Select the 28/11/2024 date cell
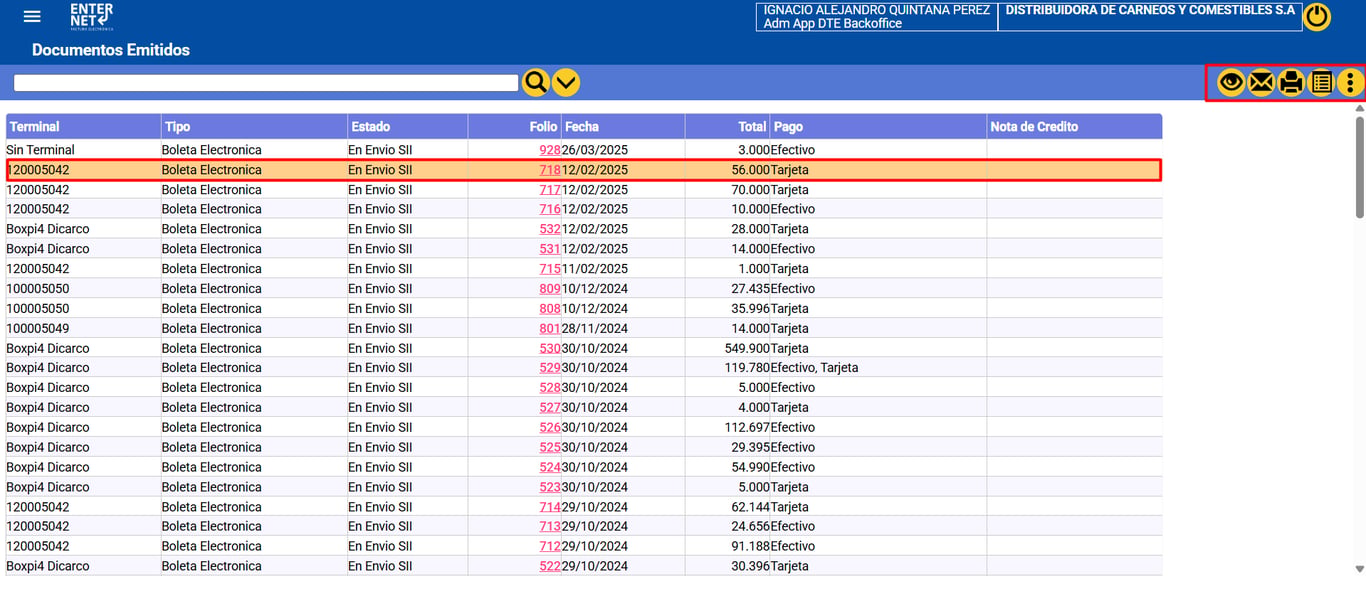Screen dimensions: 1366x616 tap(623, 328)
